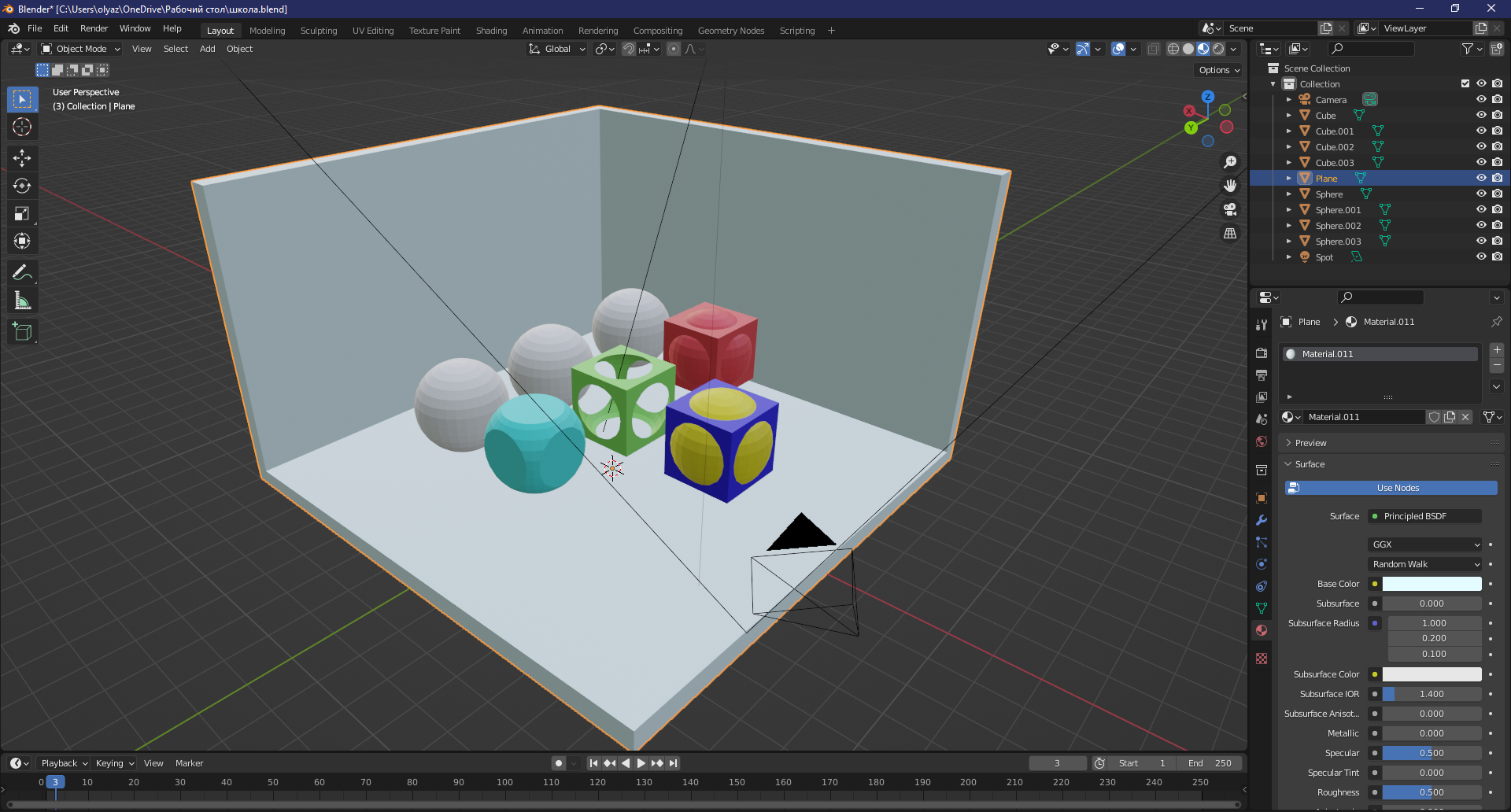Open the Physics properties tab
This screenshot has width=1511, height=812.
click(1262, 563)
